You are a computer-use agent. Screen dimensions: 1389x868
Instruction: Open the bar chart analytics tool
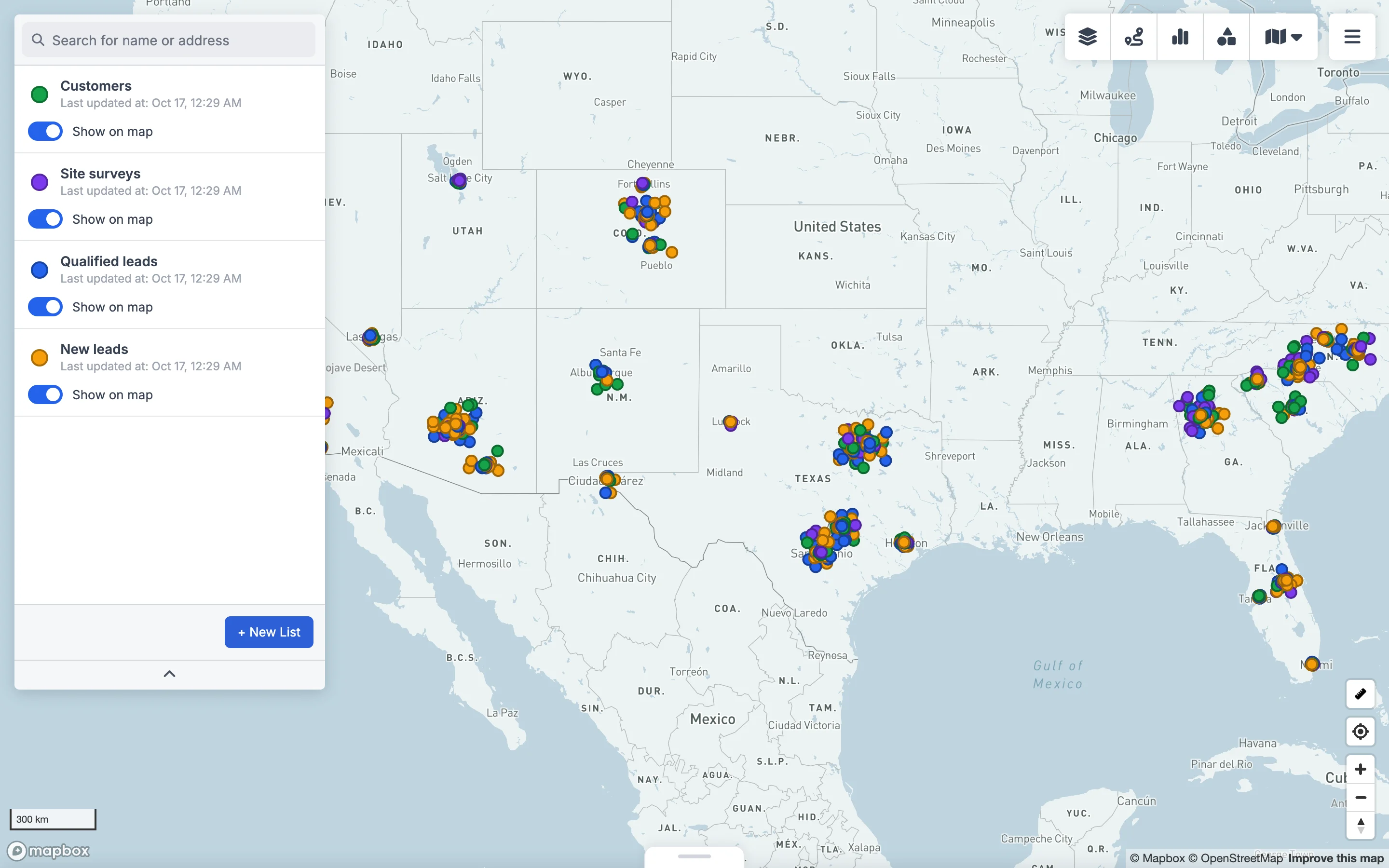[1180, 37]
